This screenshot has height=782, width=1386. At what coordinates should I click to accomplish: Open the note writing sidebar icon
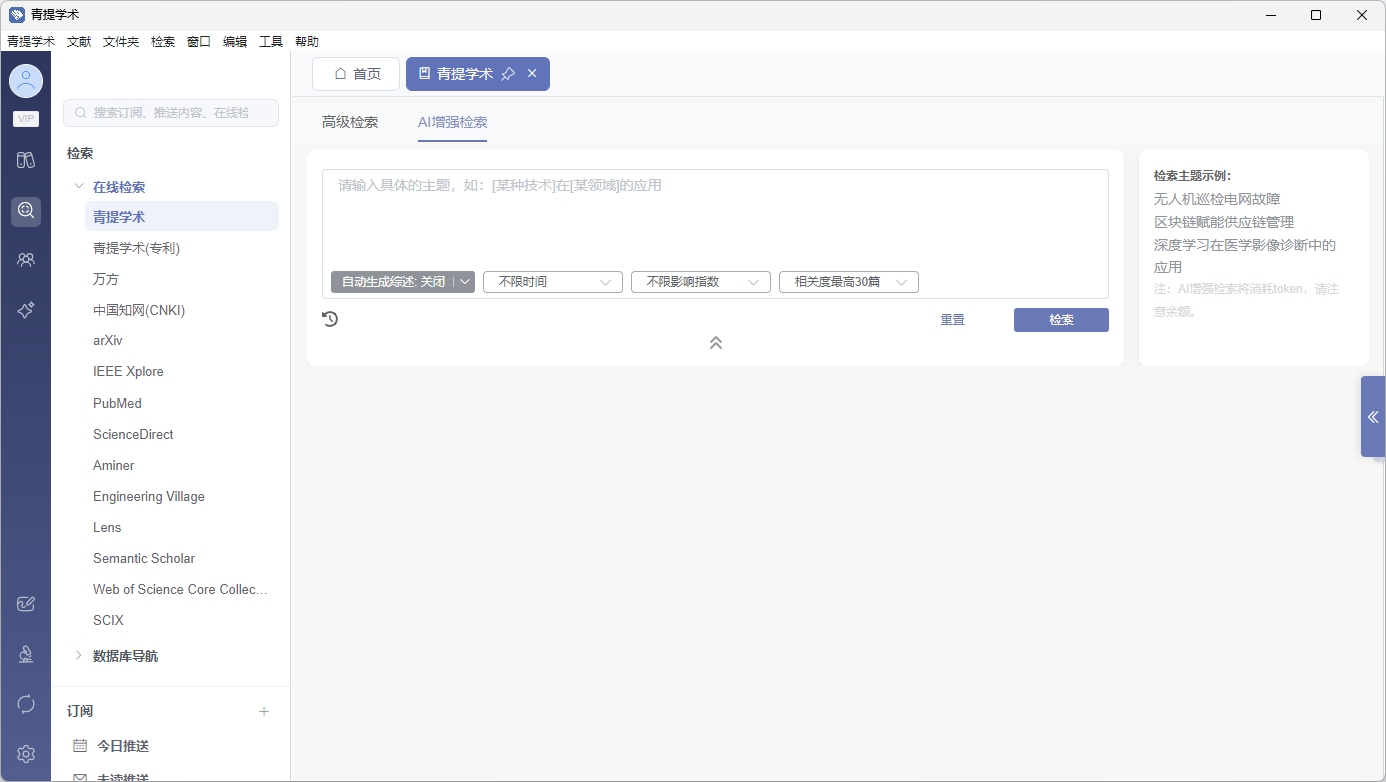click(x=26, y=603)
